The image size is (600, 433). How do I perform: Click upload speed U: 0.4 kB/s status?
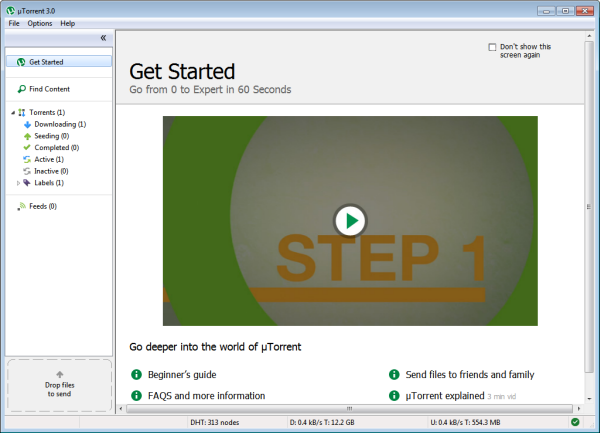click(465, 422)
